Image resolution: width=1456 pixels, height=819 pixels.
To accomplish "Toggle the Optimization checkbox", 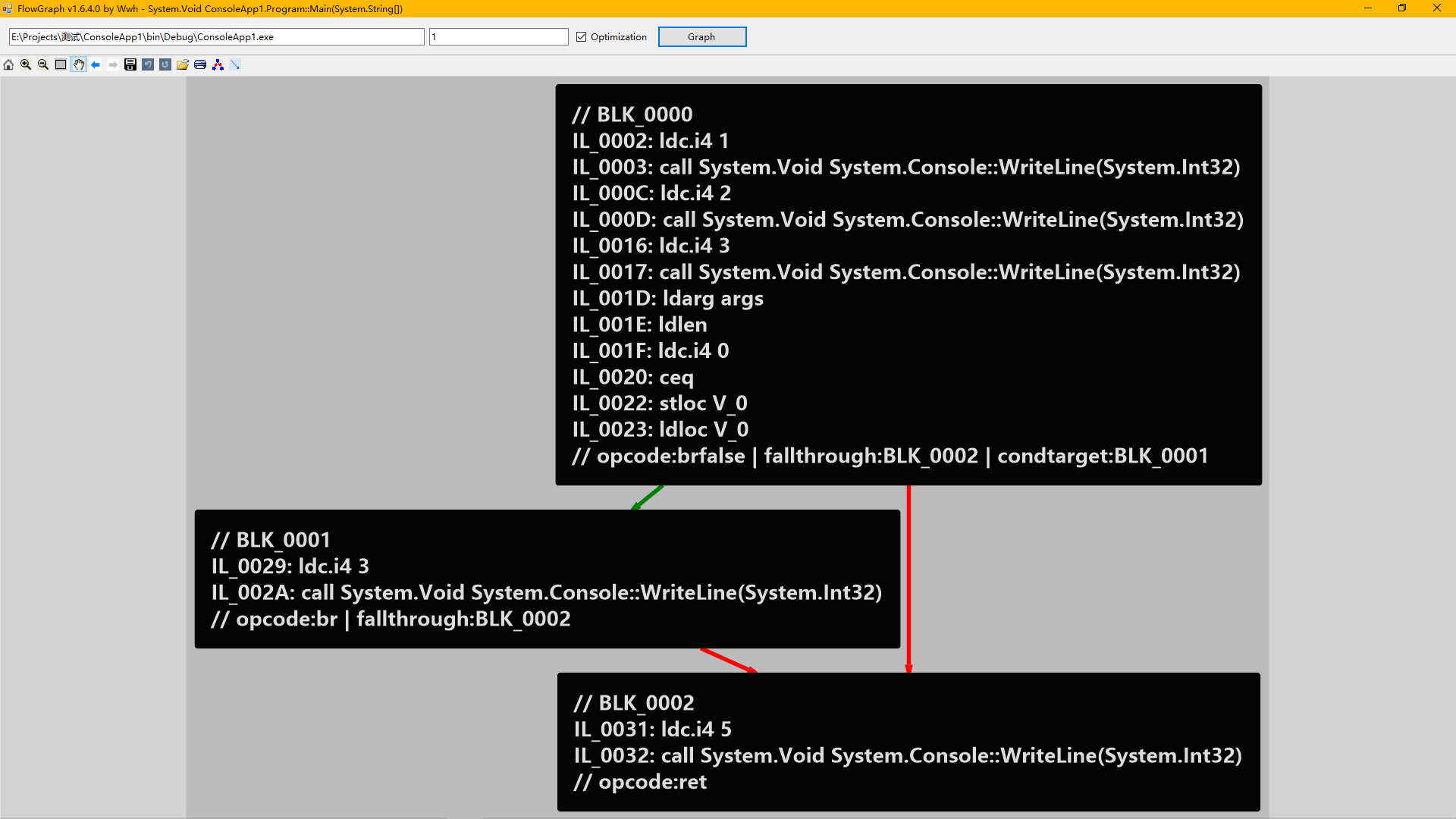I will tap(582, 36).
